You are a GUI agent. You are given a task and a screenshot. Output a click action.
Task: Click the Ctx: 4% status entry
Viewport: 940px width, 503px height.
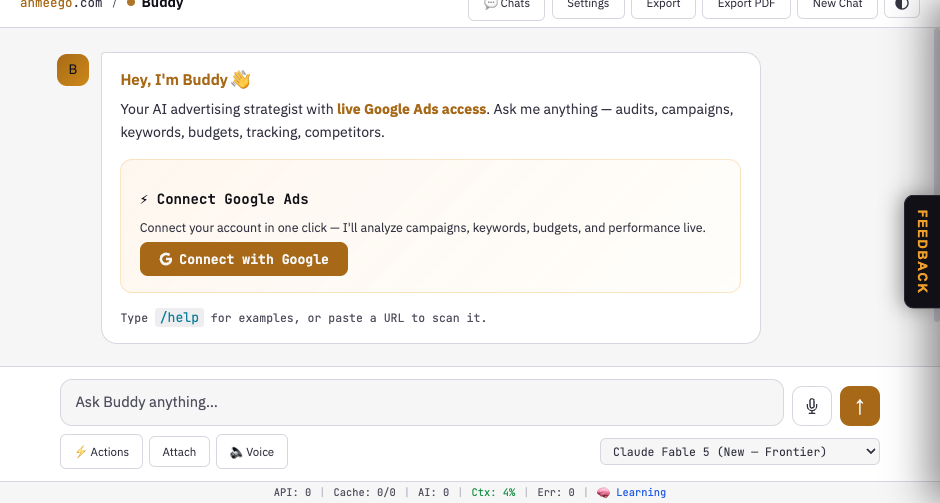click(x=493, y=492)
